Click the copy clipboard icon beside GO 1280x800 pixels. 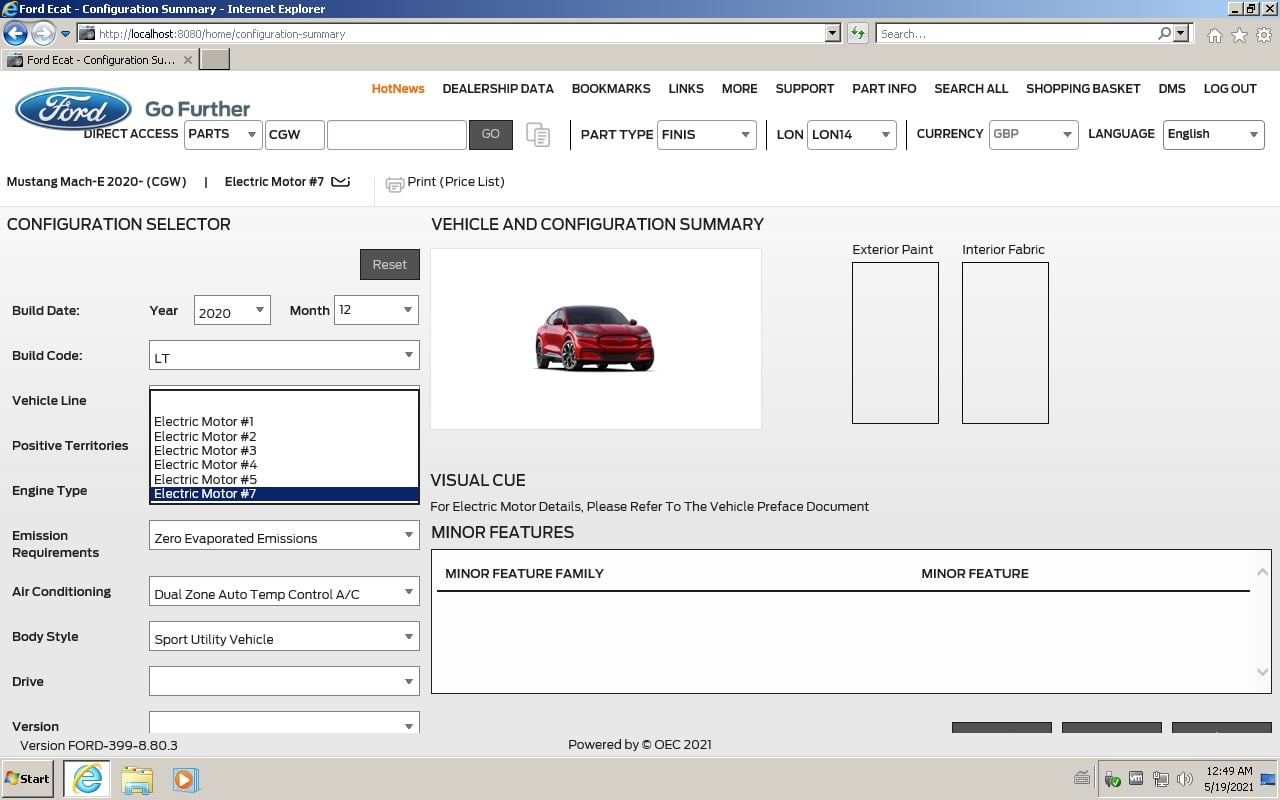click(538, 135)
